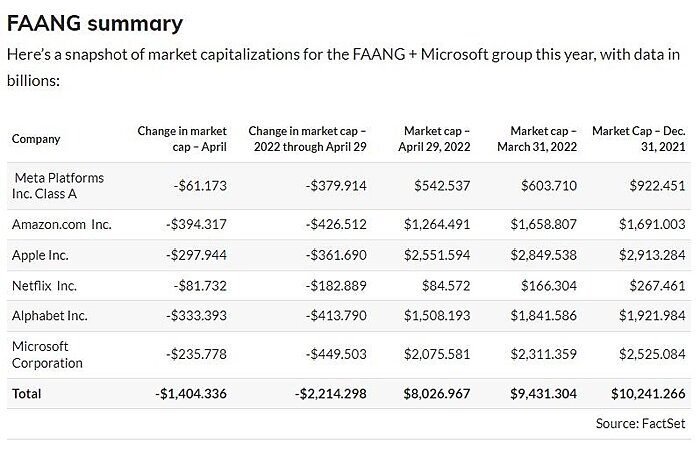
Task: Select the Change in market cap – April header
Action: click(182, 139)
